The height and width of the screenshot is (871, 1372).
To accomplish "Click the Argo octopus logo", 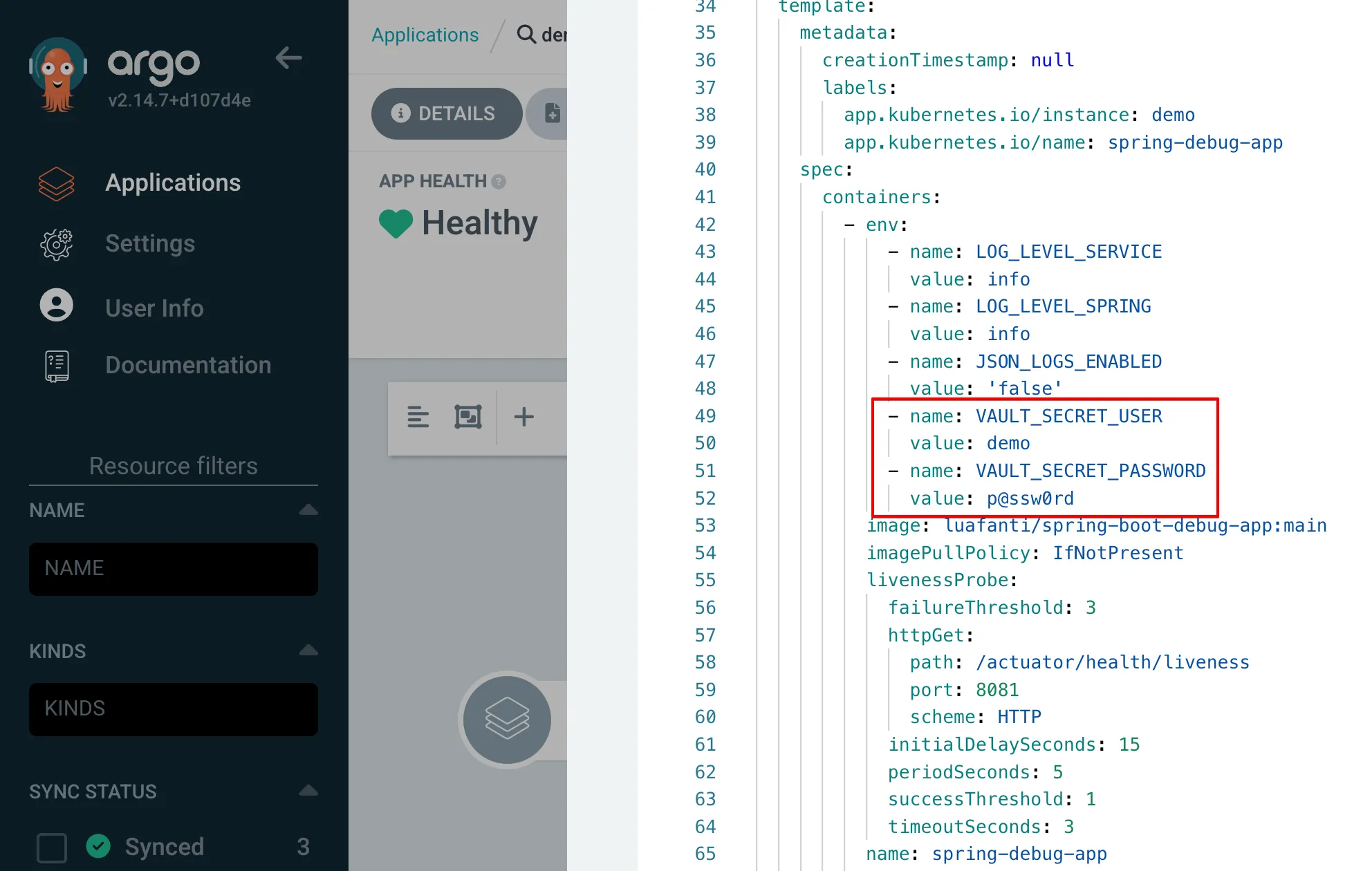I will pyautogui.click(x=57, y=75).
